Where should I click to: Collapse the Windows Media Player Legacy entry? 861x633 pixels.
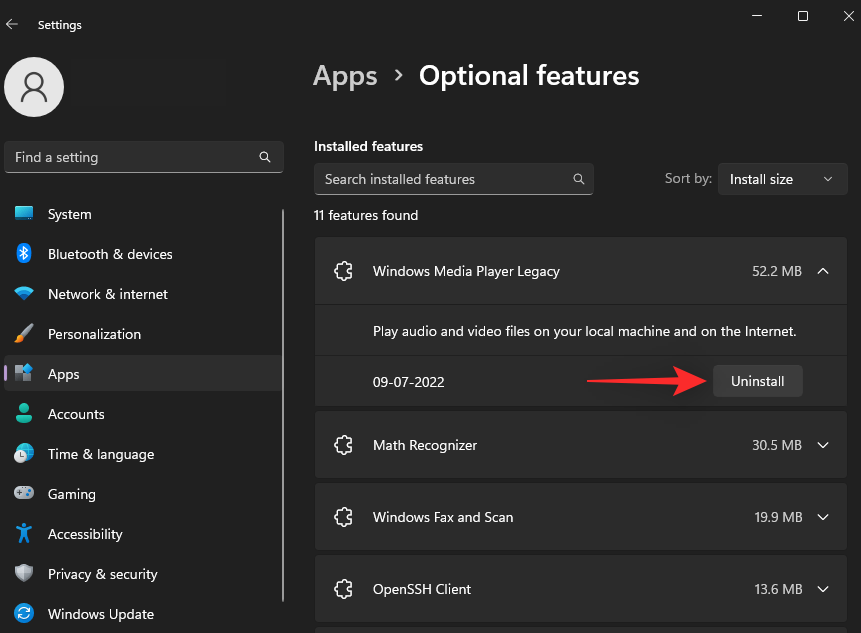click(x=823, y=271)
